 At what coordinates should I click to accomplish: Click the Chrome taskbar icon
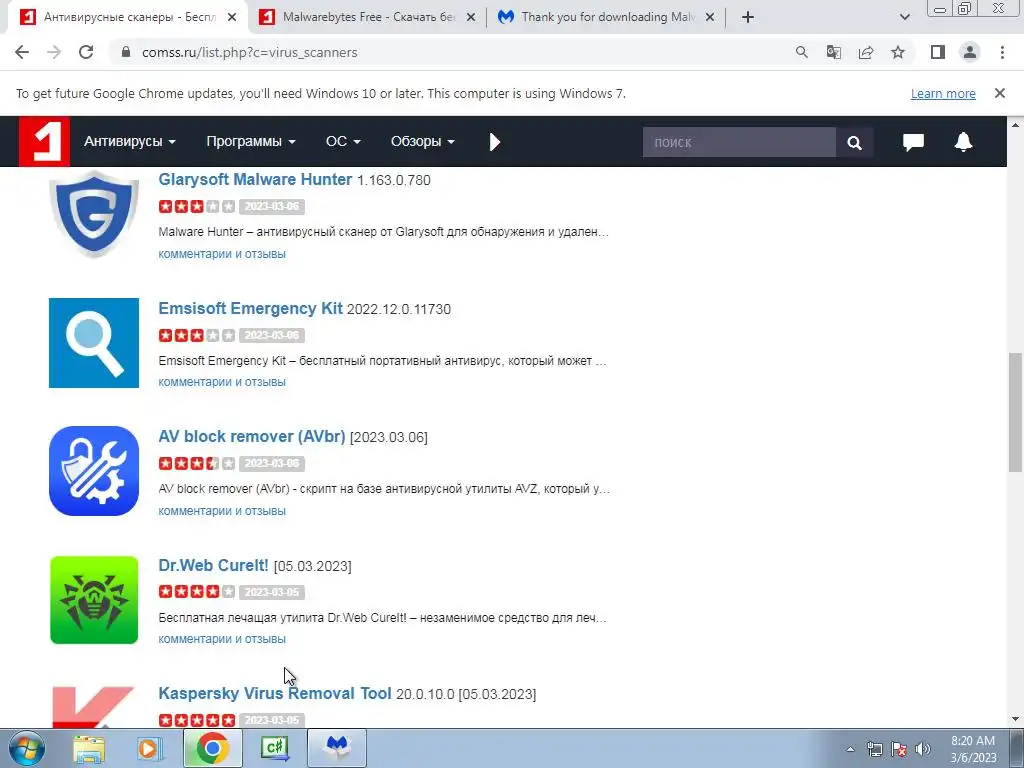212,748
